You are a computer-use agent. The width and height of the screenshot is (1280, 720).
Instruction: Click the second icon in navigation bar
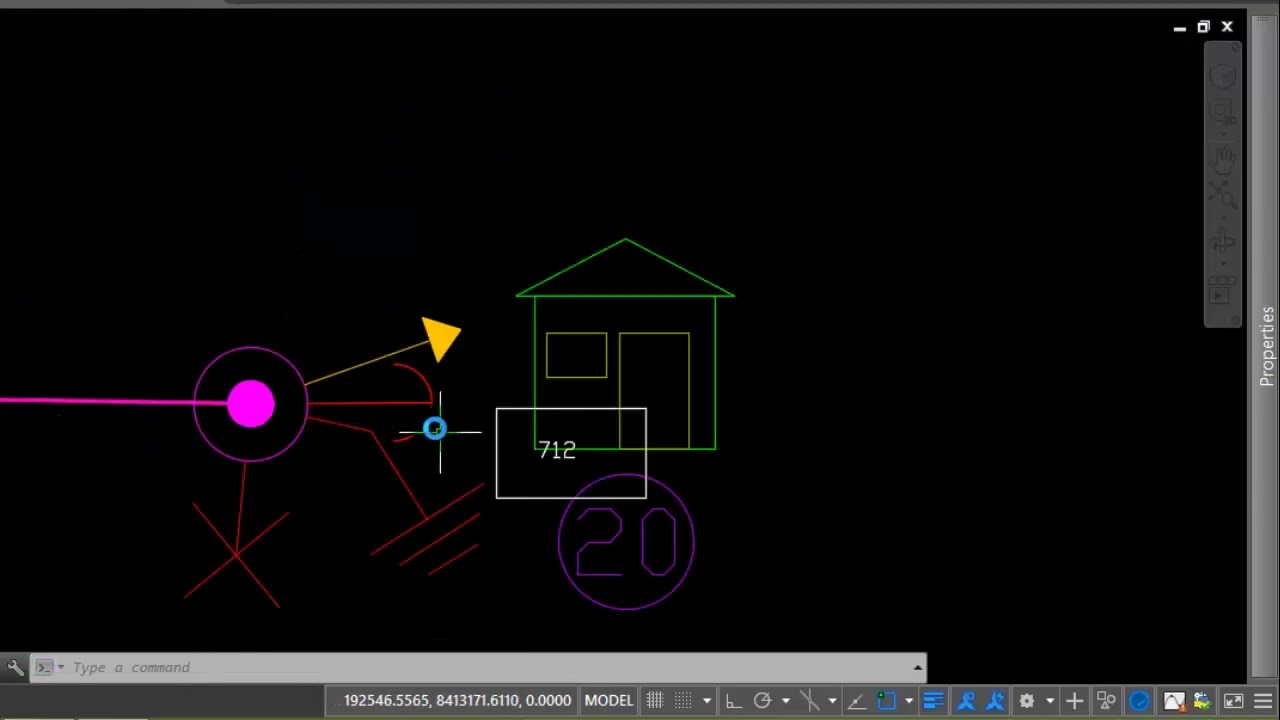click(1222, 112)
